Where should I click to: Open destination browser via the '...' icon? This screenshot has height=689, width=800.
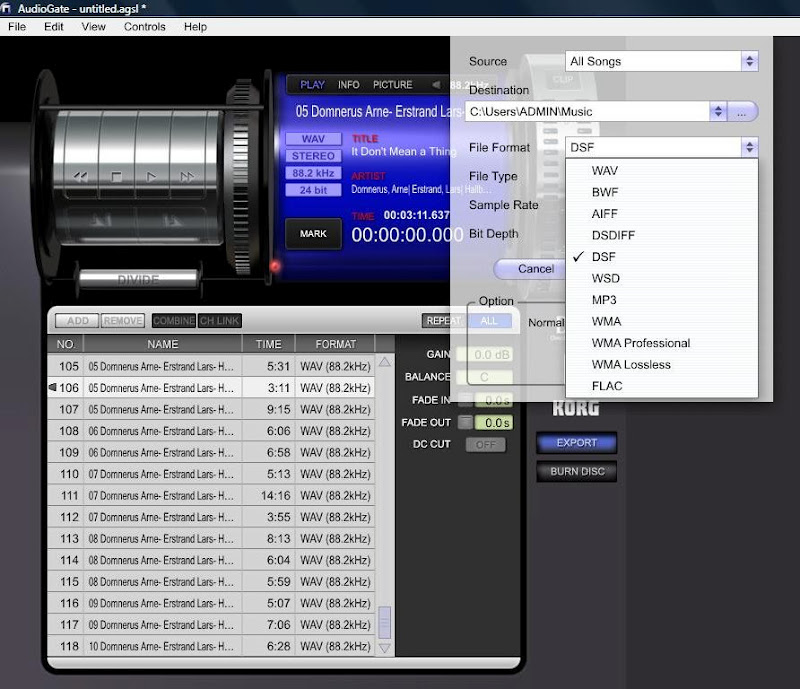coord(742,112)
